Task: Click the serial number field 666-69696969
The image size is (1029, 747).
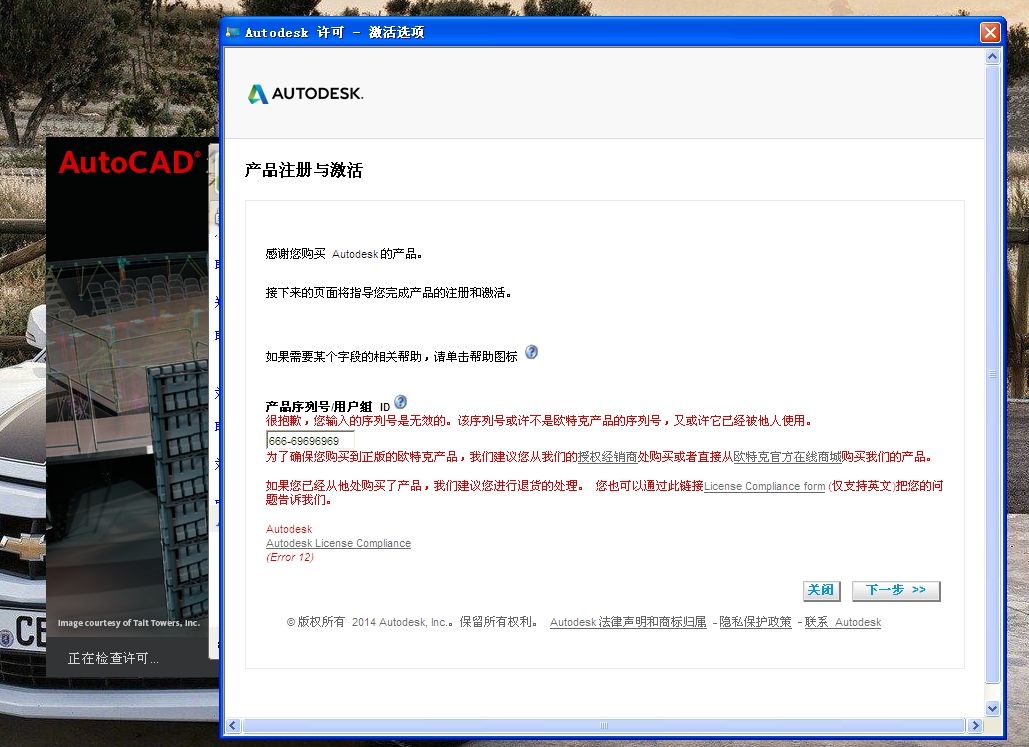Action: point(310,440)
